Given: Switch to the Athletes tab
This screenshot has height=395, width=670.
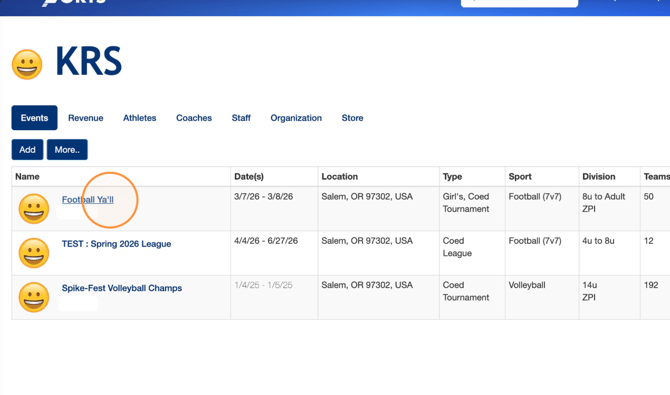Looking at the screenshot, I should click(140, 118).
